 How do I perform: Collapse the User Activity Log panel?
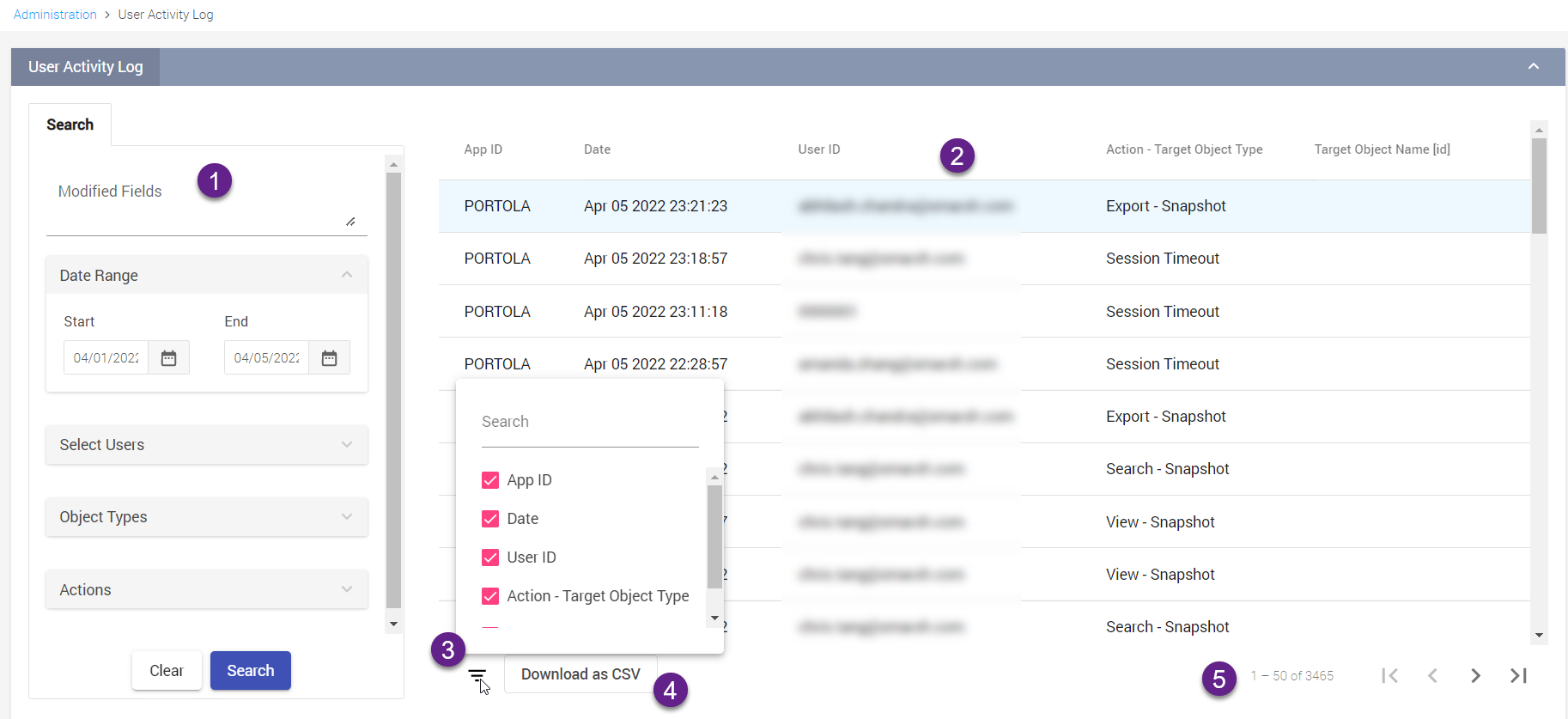[x=1534, y=66]
